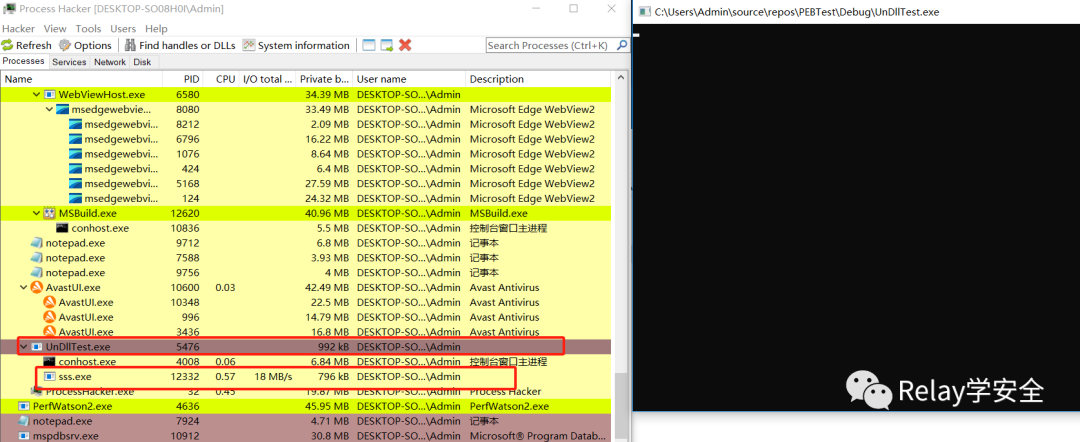Open the Hacker menu
The width and height of the screenshot is (1080, 442).
point(18,29)
